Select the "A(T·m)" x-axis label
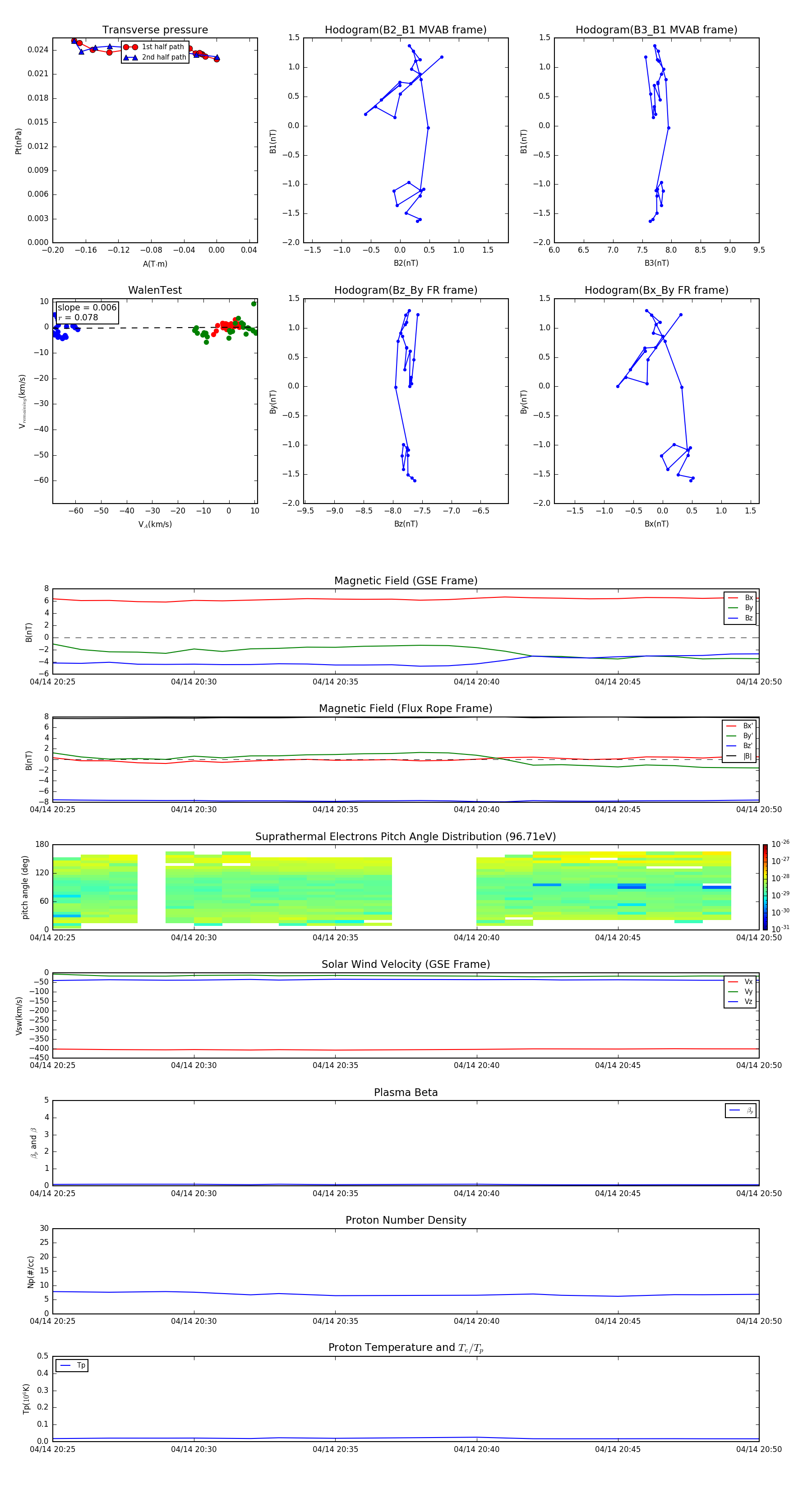This screenshot has height=1489, width=812. [x=155, y=264]
